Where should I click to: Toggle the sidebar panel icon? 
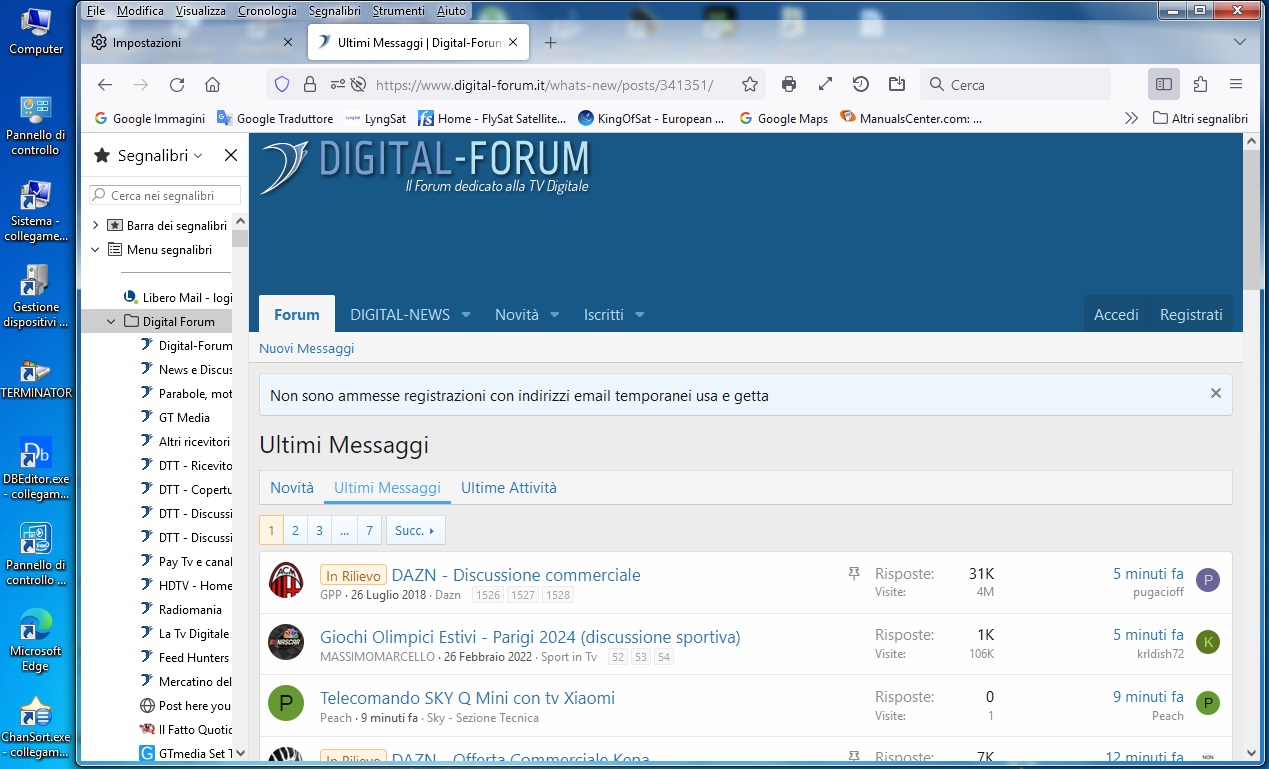tap(1164, 85)
